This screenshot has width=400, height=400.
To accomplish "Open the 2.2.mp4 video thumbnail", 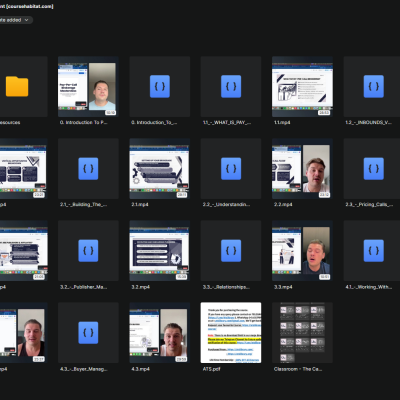I will point(302,169).
